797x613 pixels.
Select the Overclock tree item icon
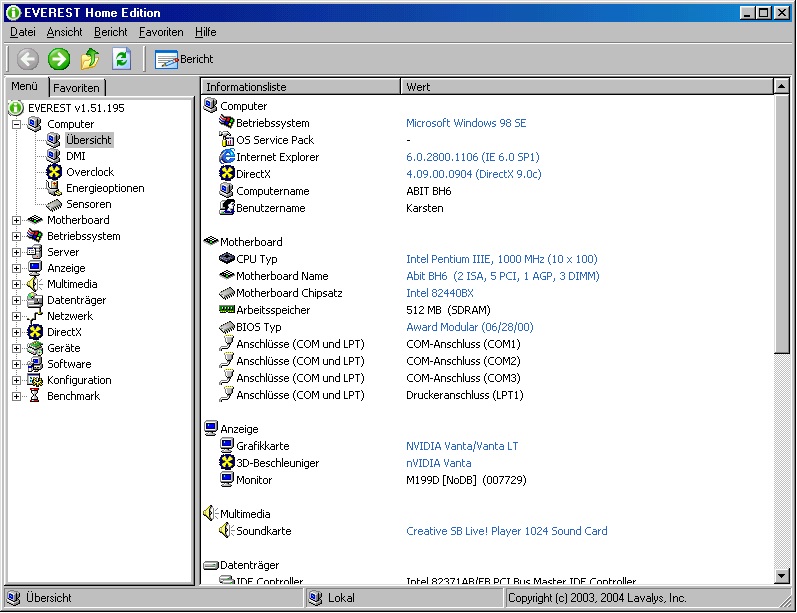54,172
